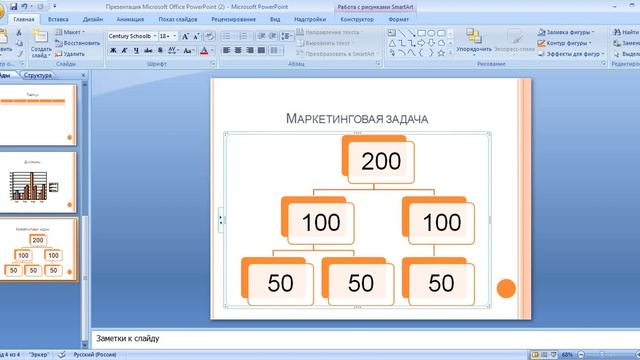Viewport: 640px width, 360px height.
Task: Open the font size 18 dropdown
Action: (x=175, y=36)
